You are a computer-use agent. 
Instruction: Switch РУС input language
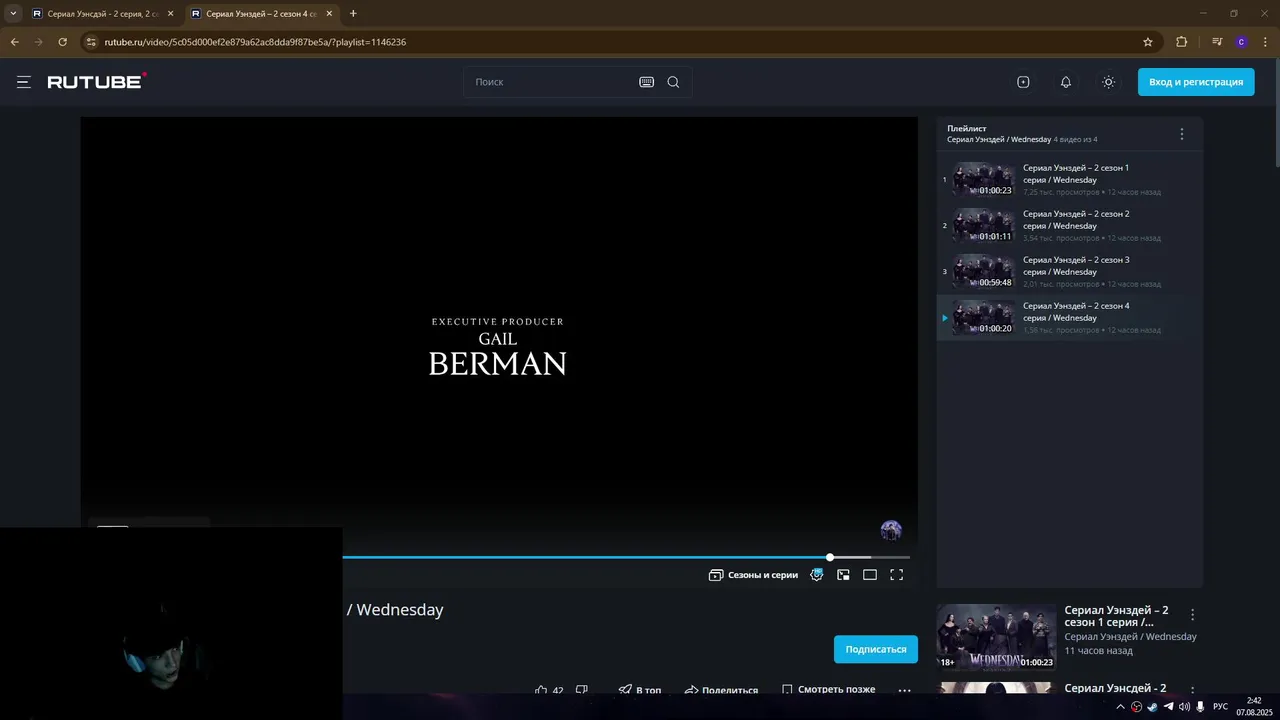coord(1220,707)
